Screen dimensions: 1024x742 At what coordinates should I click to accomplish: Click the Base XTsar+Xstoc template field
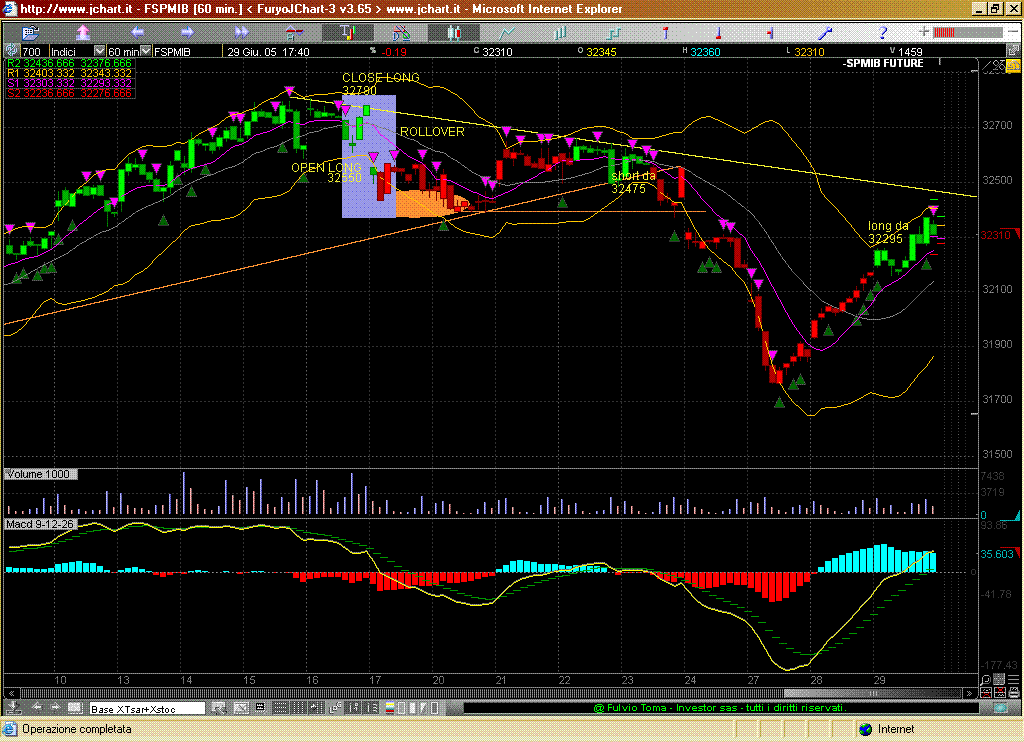[x=147, y=709]
